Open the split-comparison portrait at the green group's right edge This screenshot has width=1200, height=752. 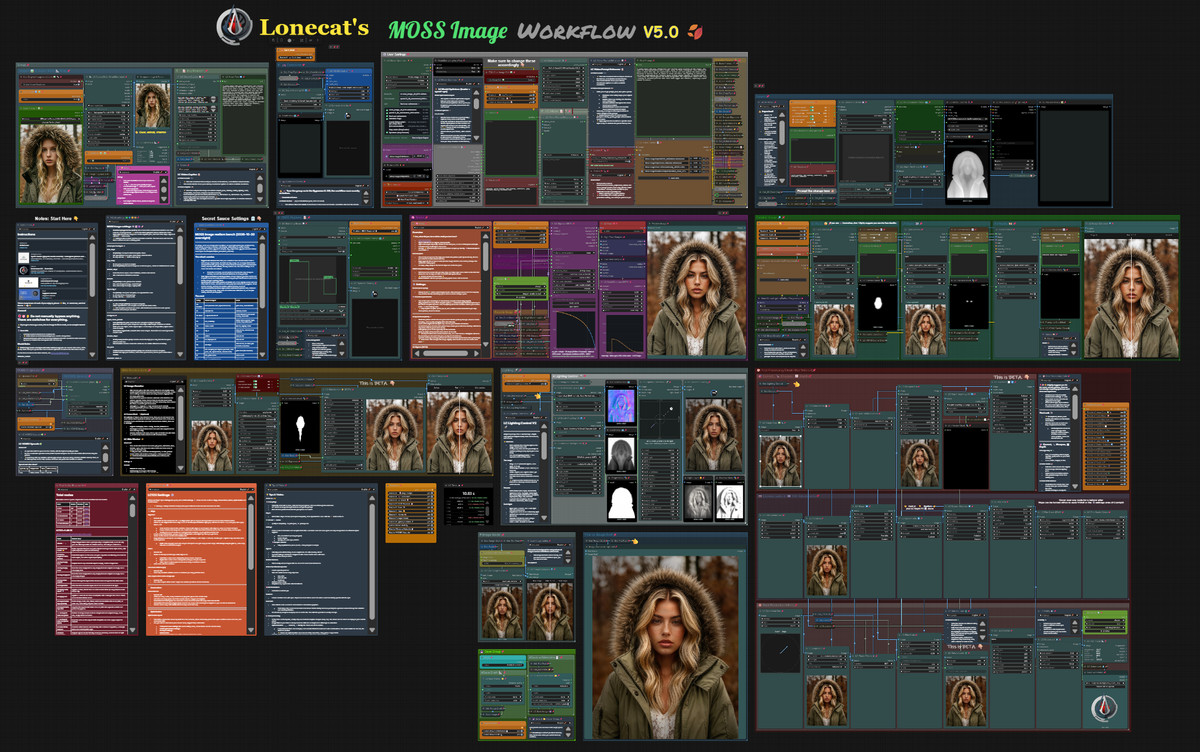point(1132,298)
